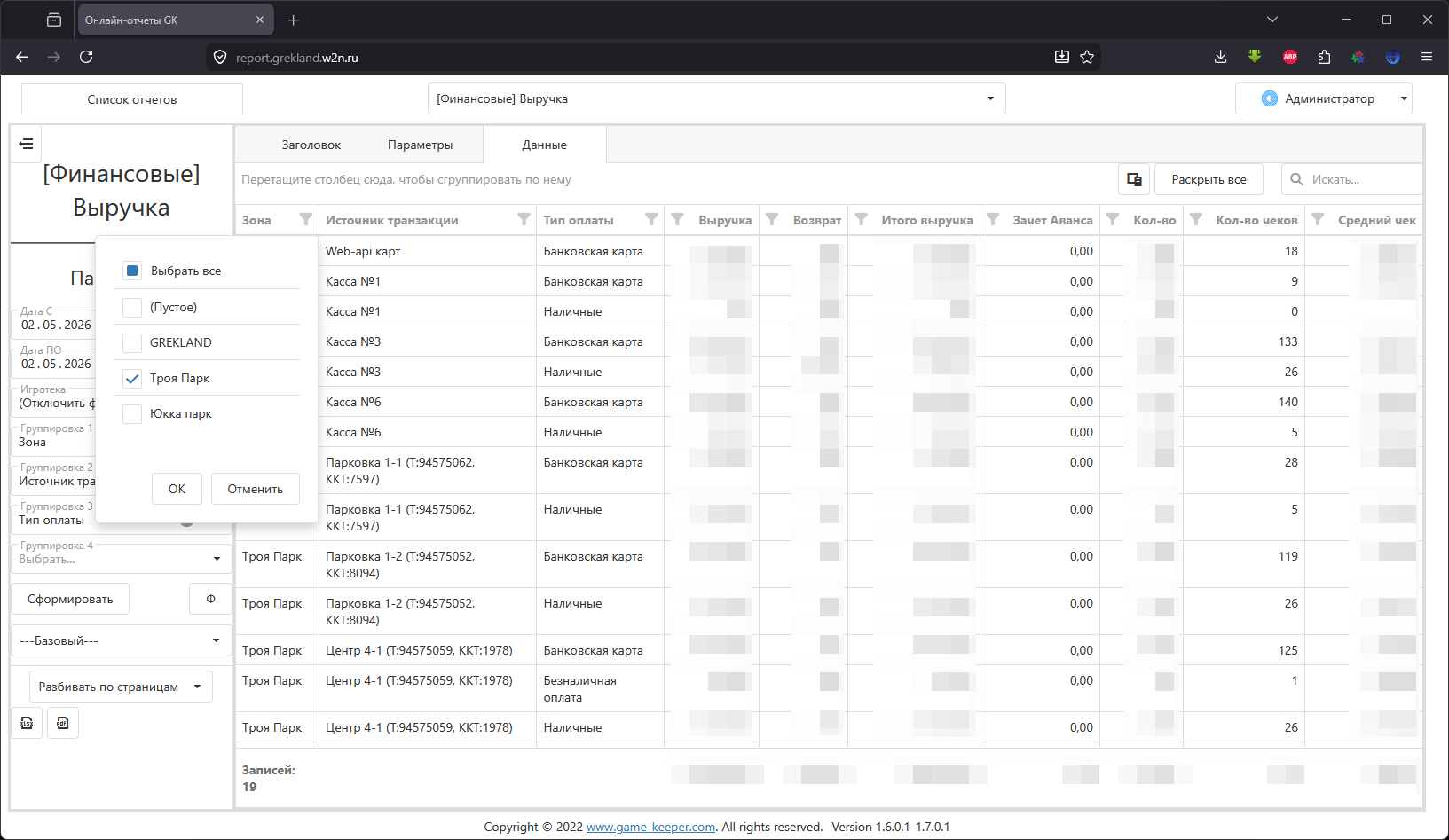Image resolution: width=1449 pixels, height=840 pixels.
Task: Bookmark this page with the star
Action: 1087,57
